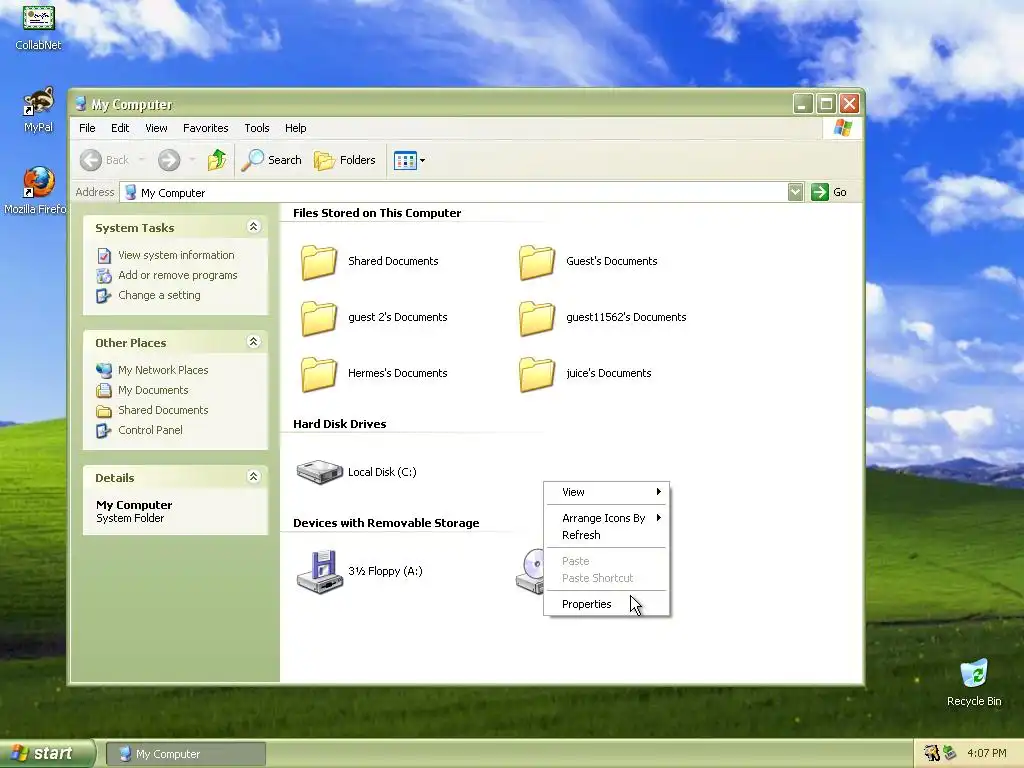Launch Mozilla Firefox from desktop
This screenshot has width=1024, height=768.
tap(38, 191)
